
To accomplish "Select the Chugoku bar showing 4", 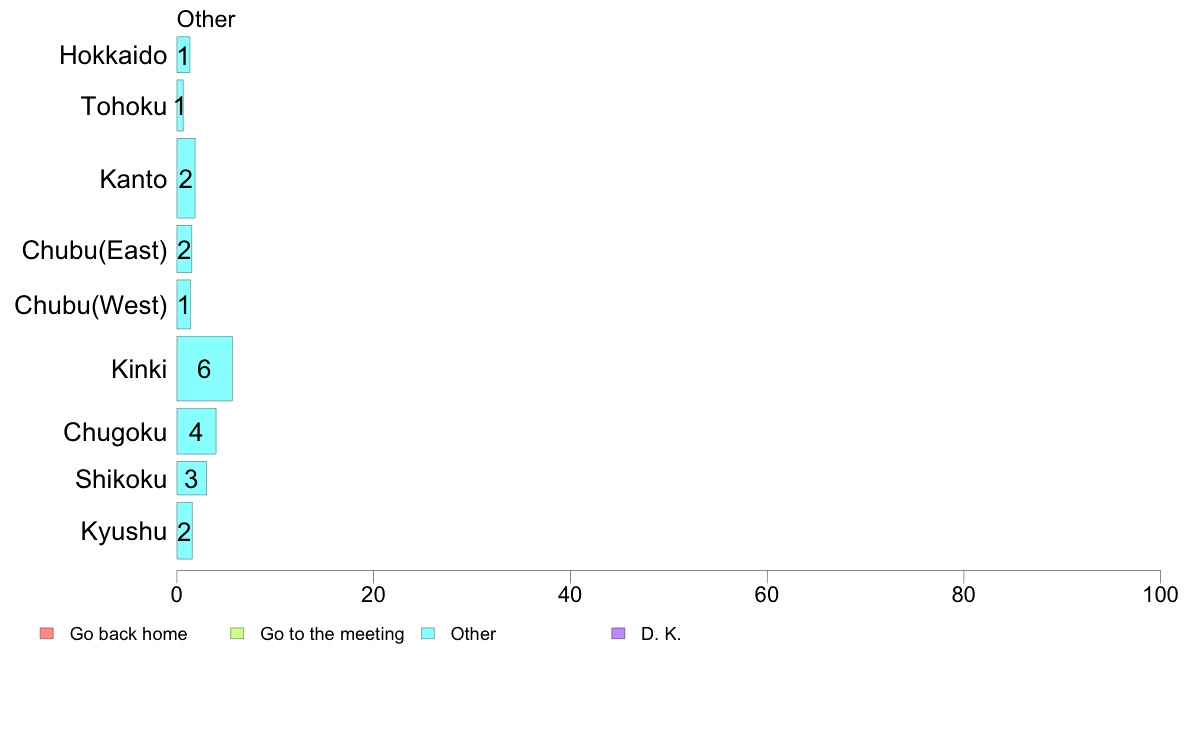I will point(196,431).
